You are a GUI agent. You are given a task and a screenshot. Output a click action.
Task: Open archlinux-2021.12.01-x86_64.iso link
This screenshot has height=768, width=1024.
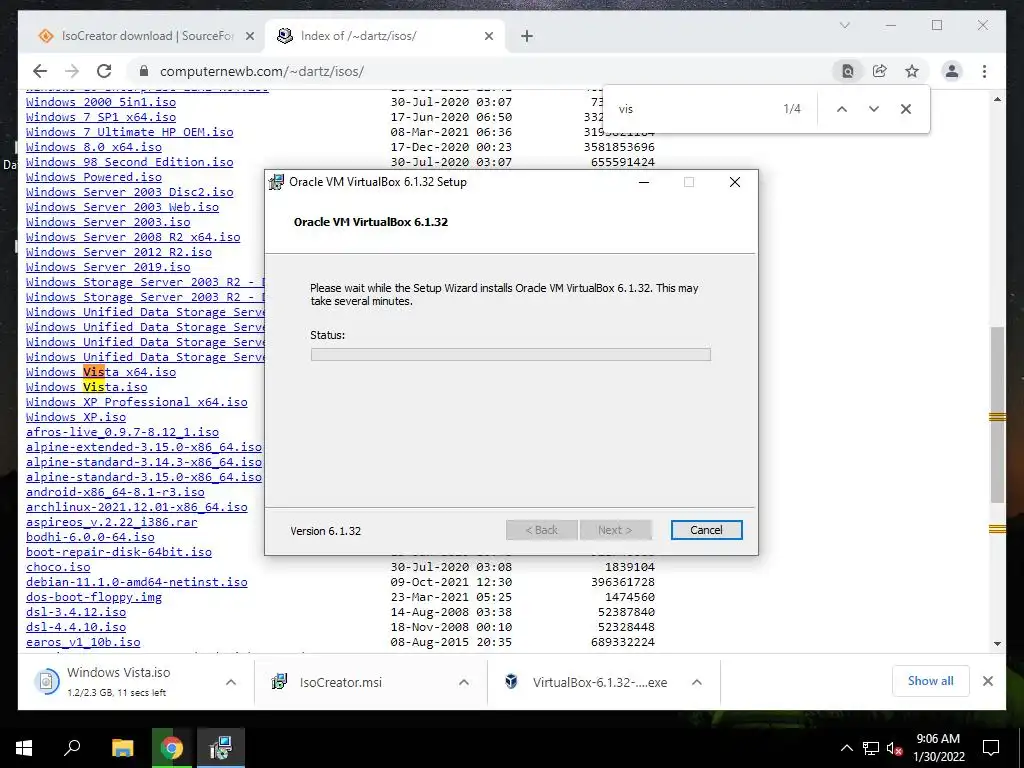[x=136, y=507]
